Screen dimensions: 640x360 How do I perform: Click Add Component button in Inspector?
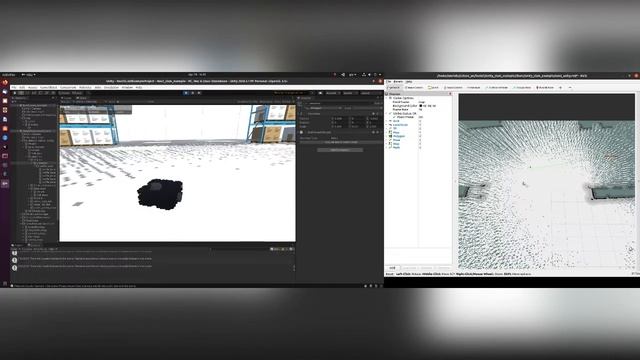(340, 150)
